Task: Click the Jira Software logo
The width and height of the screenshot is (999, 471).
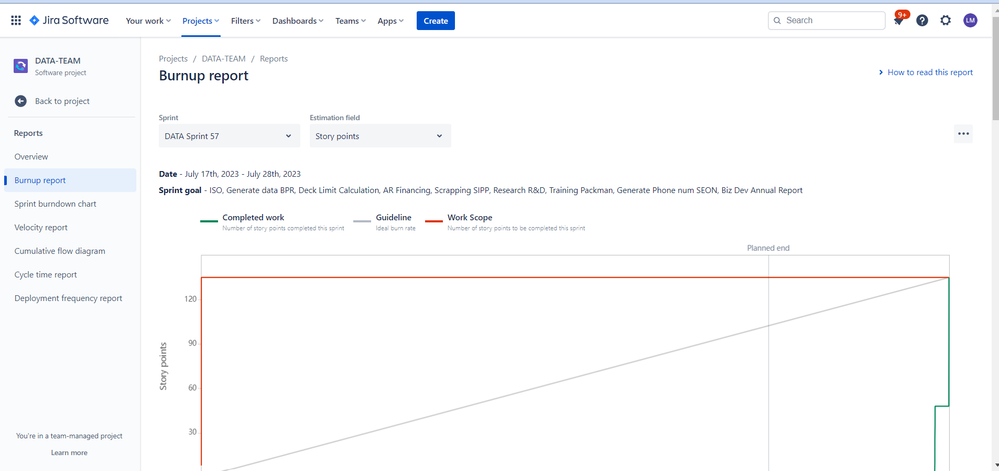Action: pos(69,20)
